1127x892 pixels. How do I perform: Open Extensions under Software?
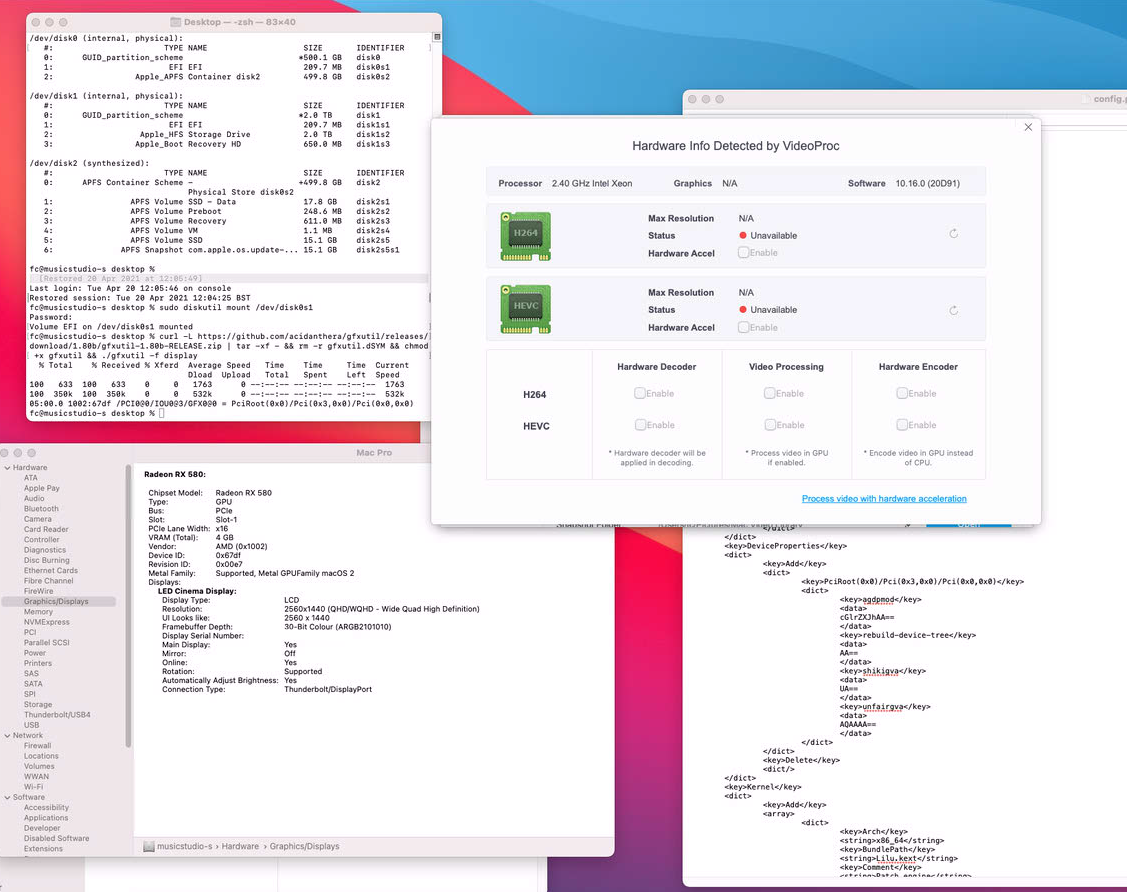[x=43, y=849]
